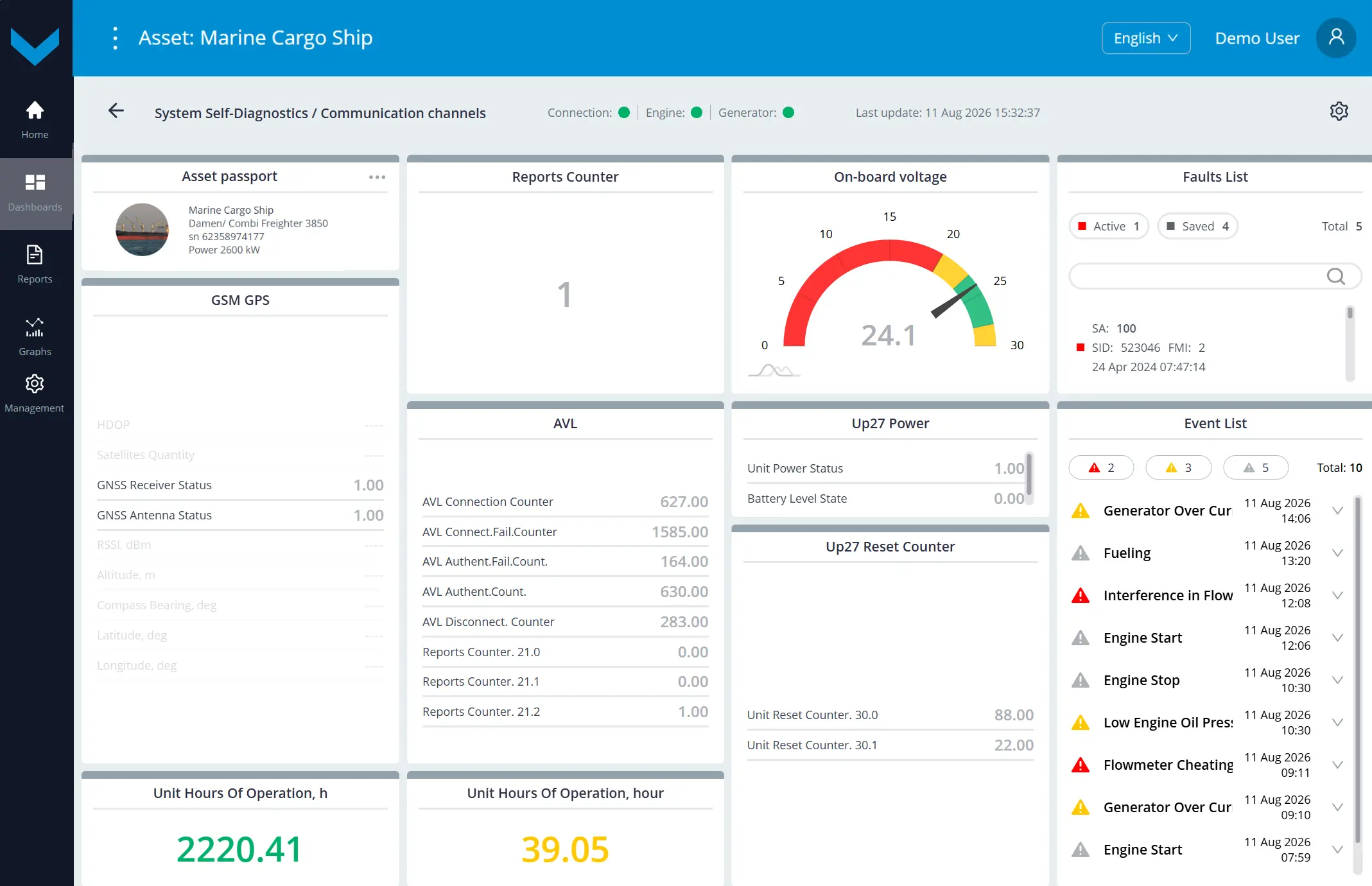
Task: Click the GNSS Antenna Status row
Action: [240, 516]
